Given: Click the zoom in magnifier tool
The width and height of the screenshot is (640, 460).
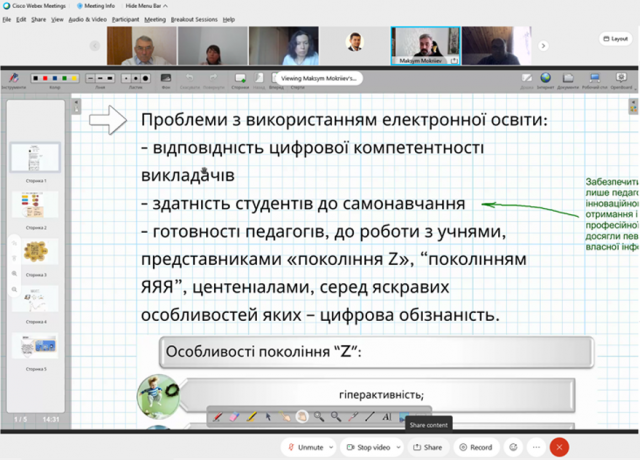Looking at the screenshot, I should pyautogui.click(x=319, y=417).
